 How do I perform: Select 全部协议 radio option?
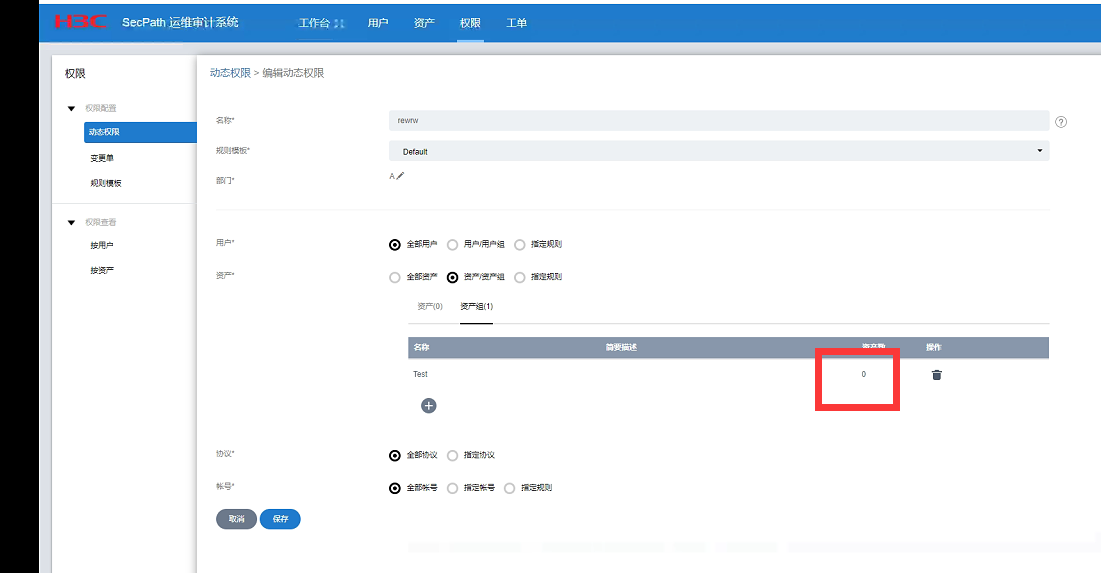[395, 456]
